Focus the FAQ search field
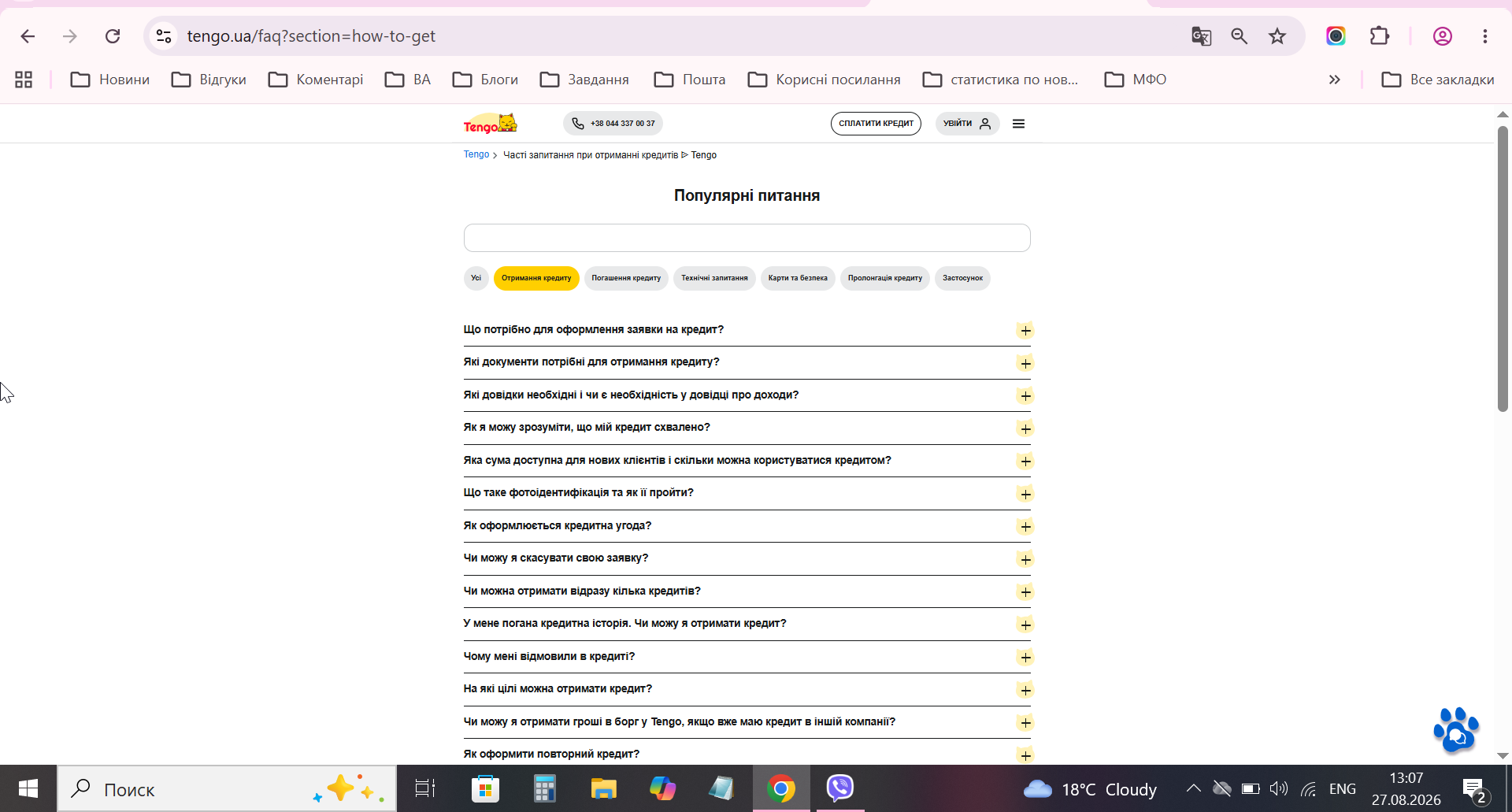This screenshot has width=1512, height=812. 747,238
